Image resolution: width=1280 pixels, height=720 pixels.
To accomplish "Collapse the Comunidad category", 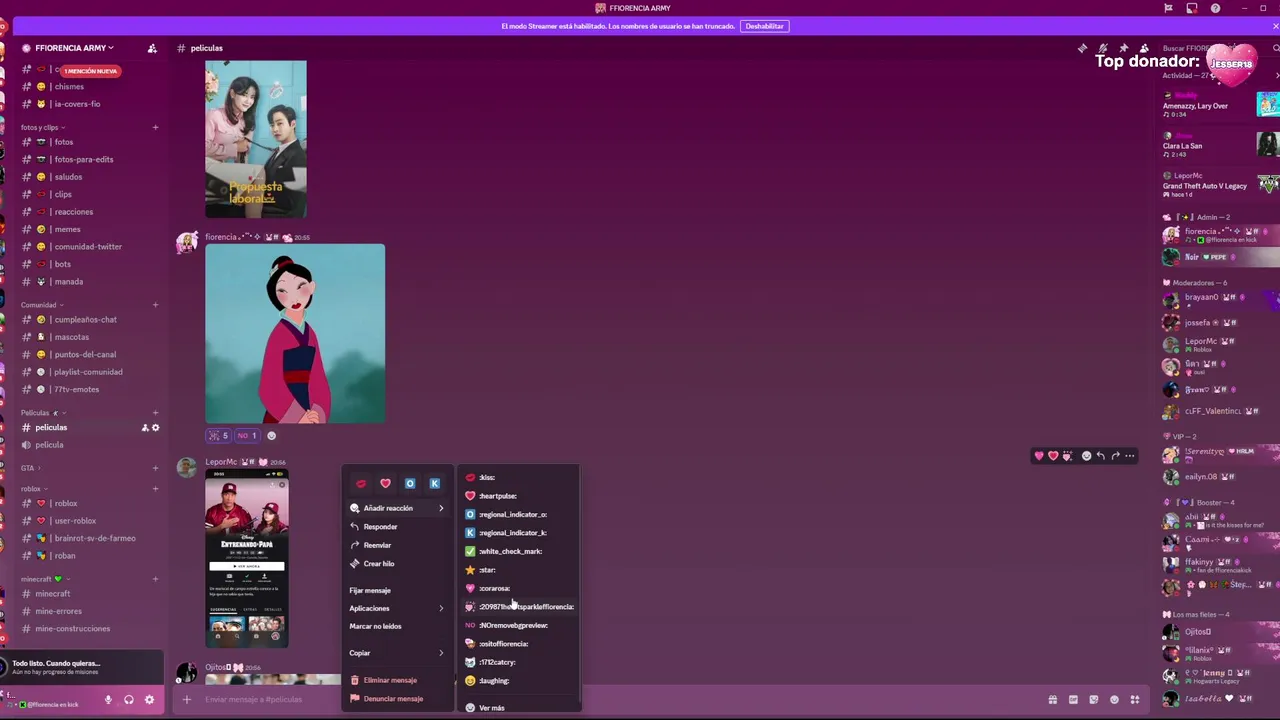I will pyautogui.click(x=41, y=305).
